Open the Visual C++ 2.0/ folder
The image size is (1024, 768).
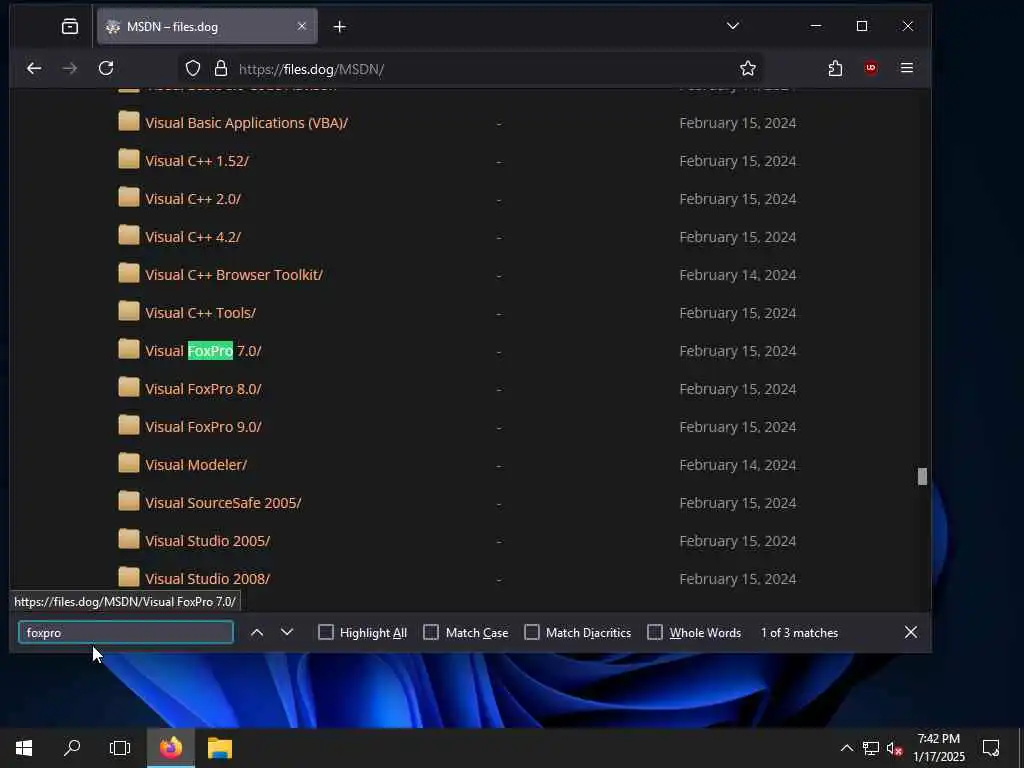click(193, 199)
